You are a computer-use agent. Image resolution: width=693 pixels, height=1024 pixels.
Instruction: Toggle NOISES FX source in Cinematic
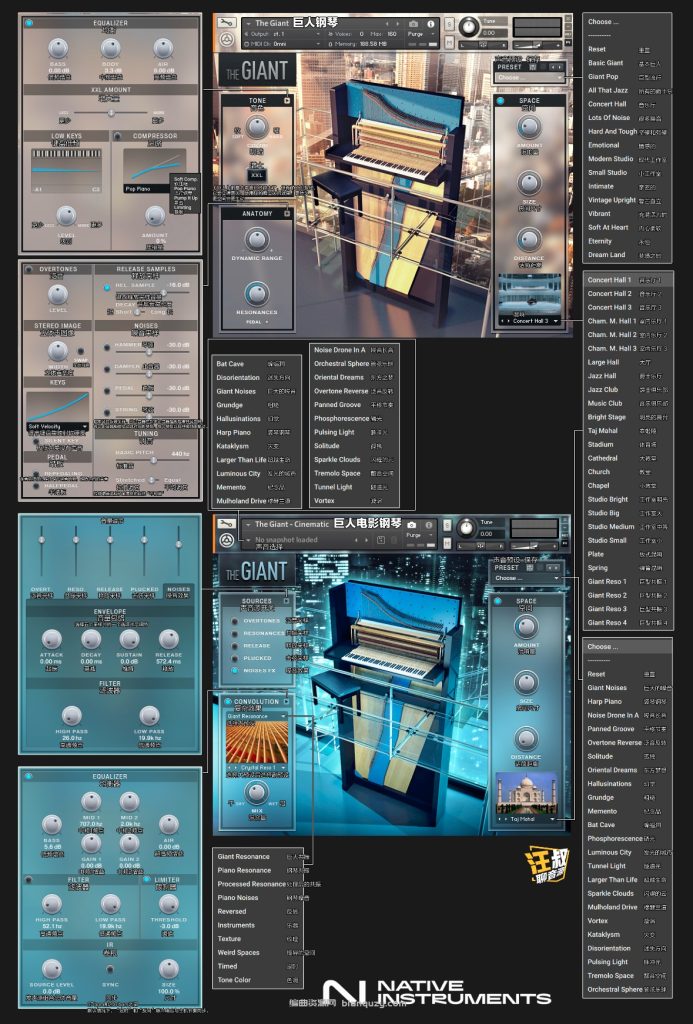pos(234,670)
